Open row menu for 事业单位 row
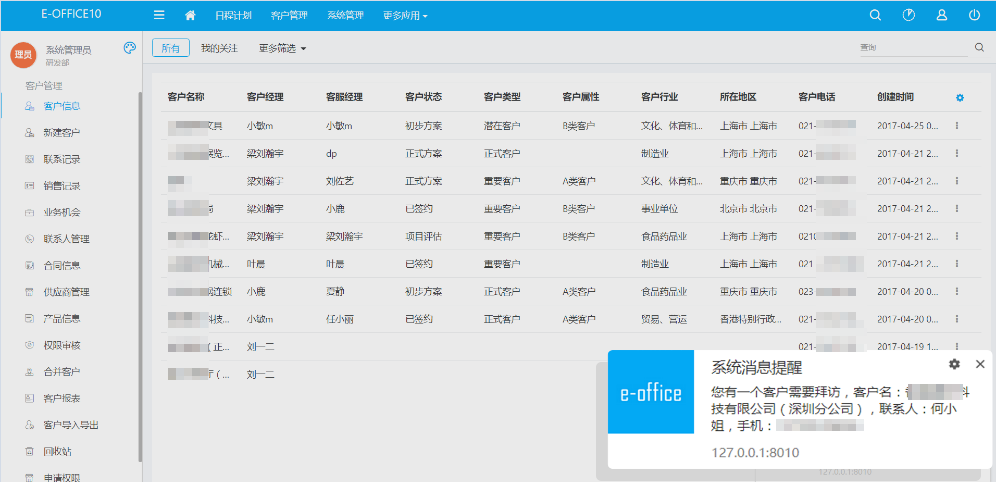The image size is (996, 482). coord(957,208)
